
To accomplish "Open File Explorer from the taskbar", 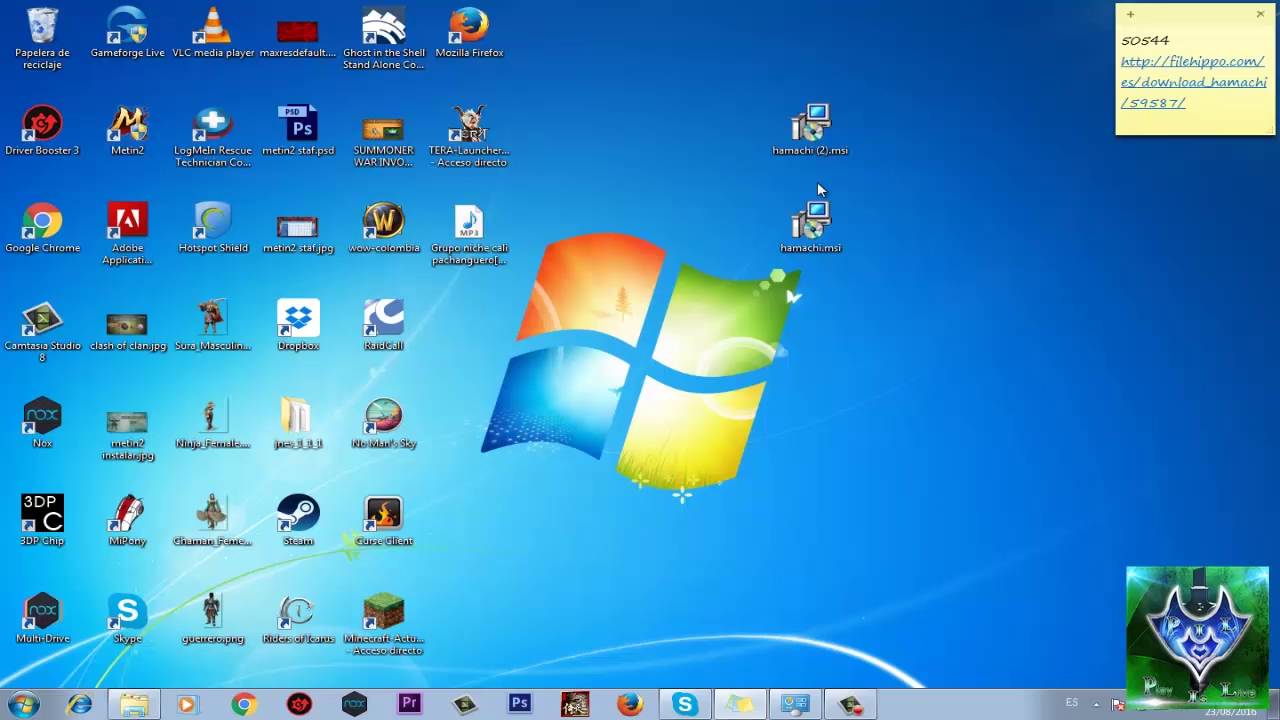I will coord(133,704).
